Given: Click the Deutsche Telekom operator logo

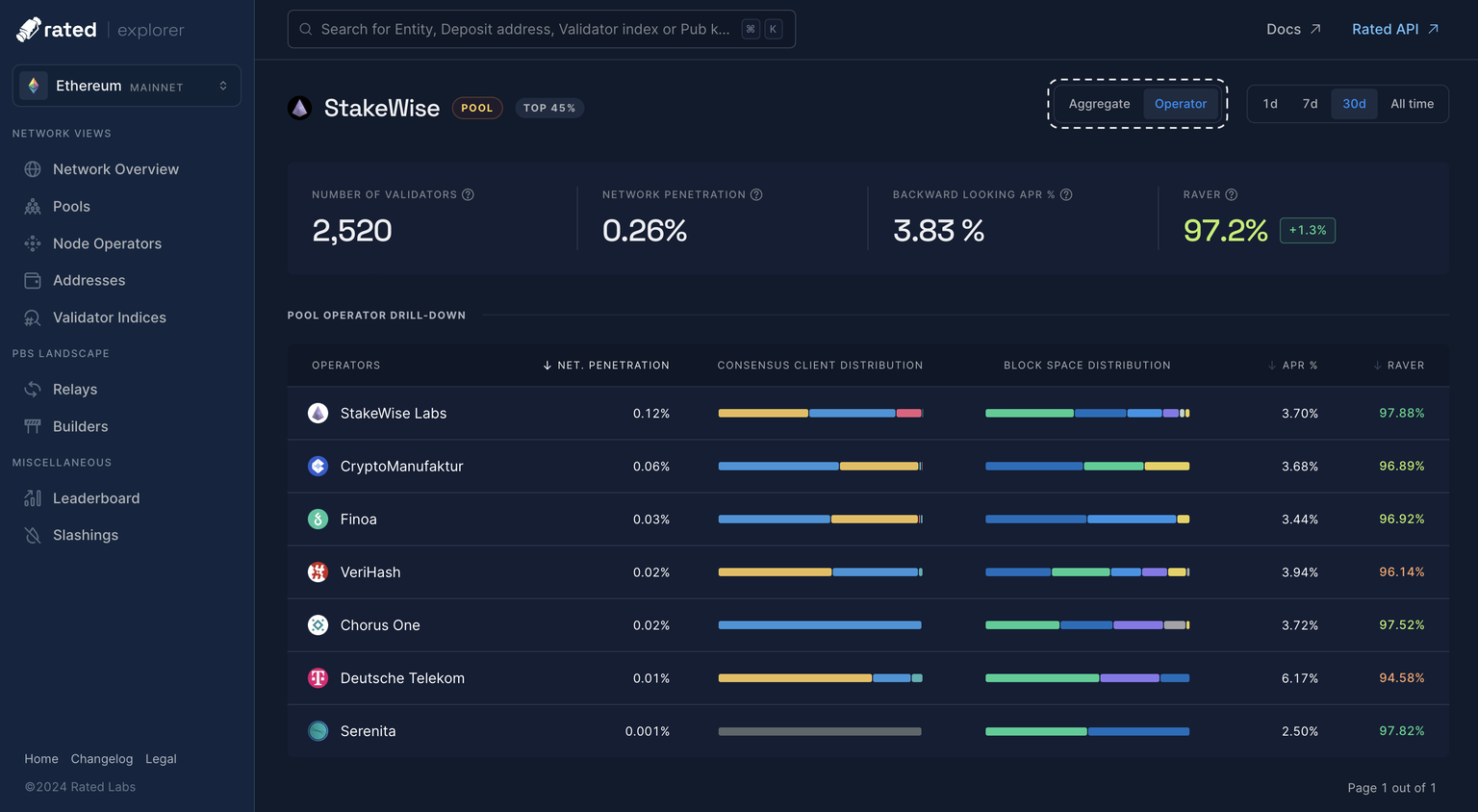Looking at the screenshot, I should (318, 677).
